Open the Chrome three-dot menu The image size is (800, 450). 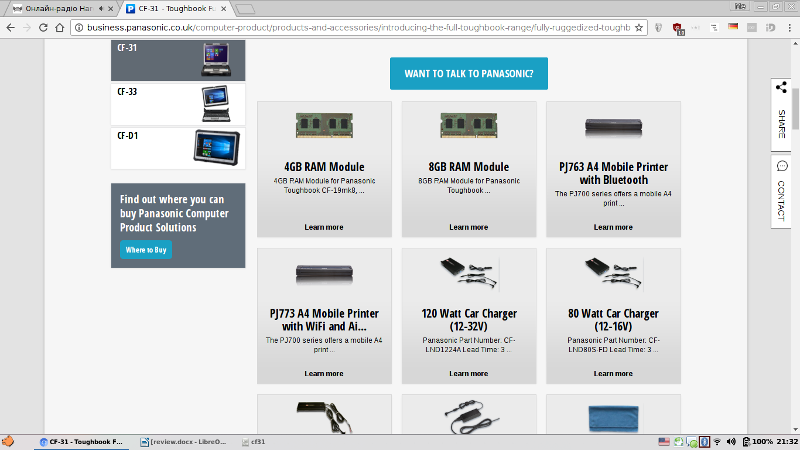[x=789, y=28]
